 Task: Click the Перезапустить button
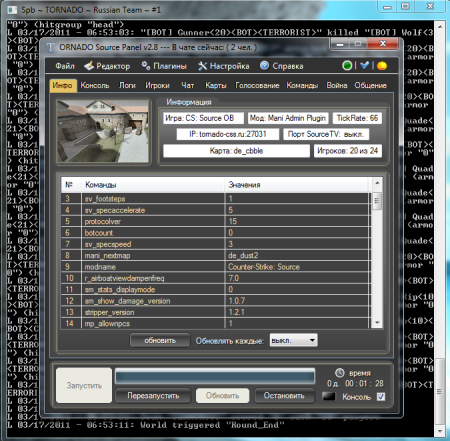pyautogui.click(x=153, y=396)
